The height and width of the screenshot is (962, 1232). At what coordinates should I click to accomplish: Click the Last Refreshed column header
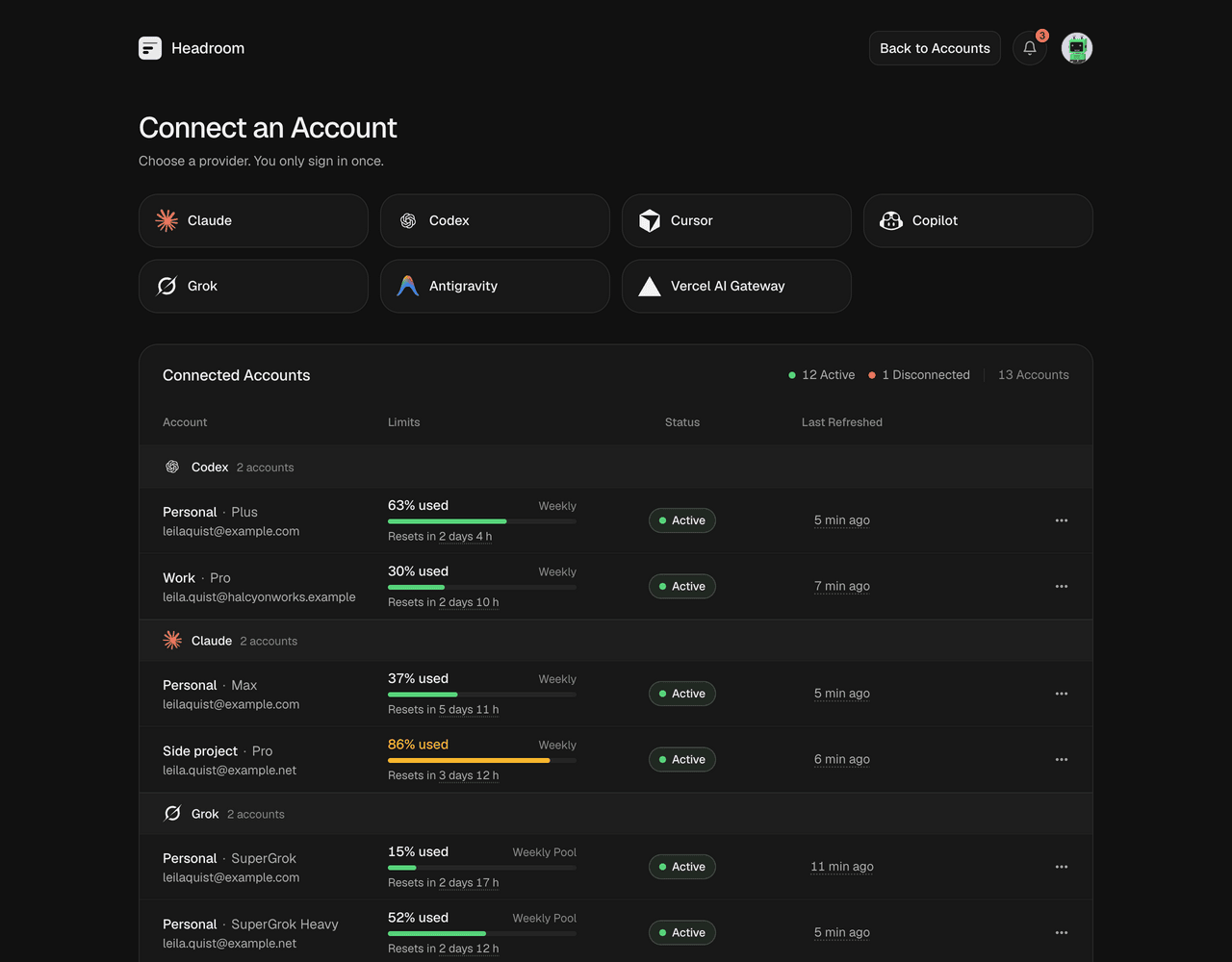[x=842, y=422]
